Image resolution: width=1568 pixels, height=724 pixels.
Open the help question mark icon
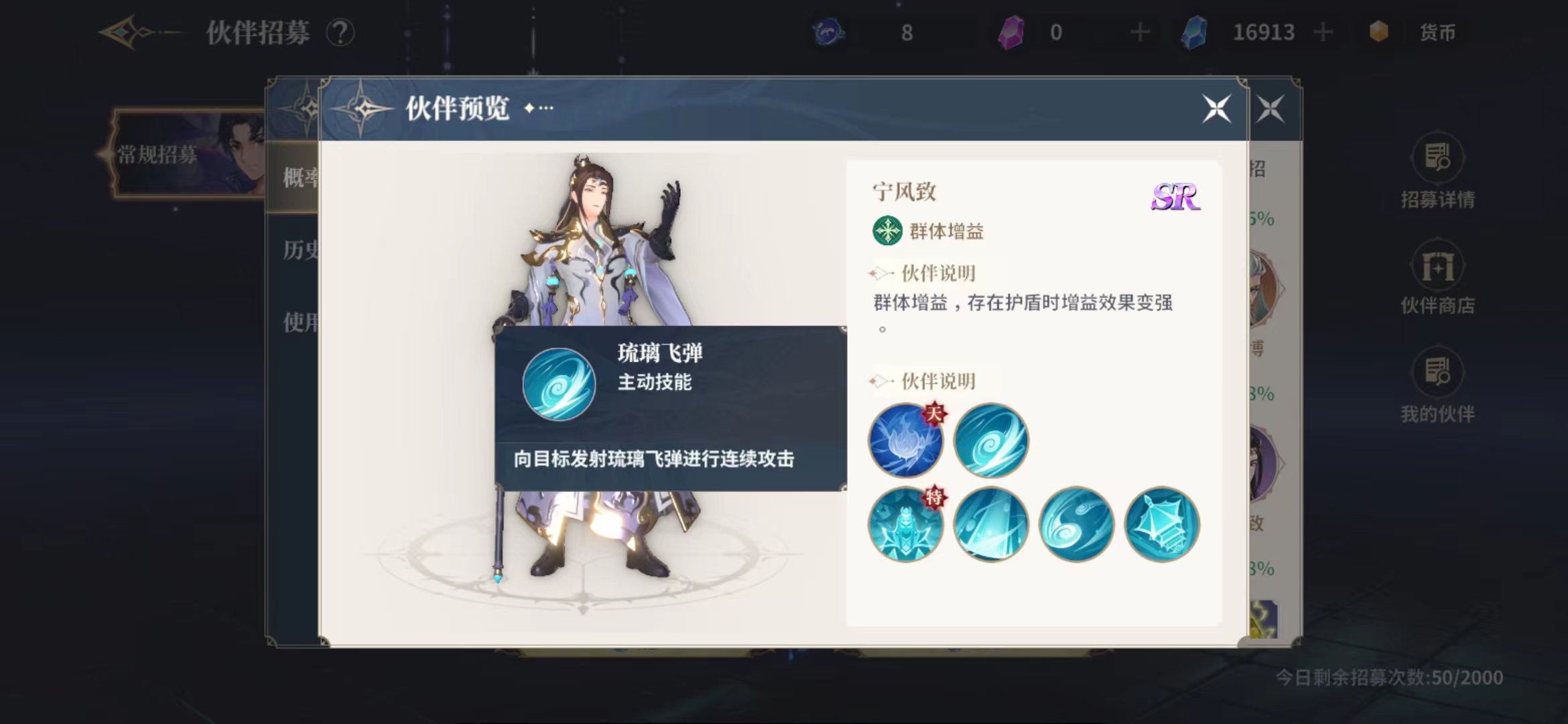point(340,32)
